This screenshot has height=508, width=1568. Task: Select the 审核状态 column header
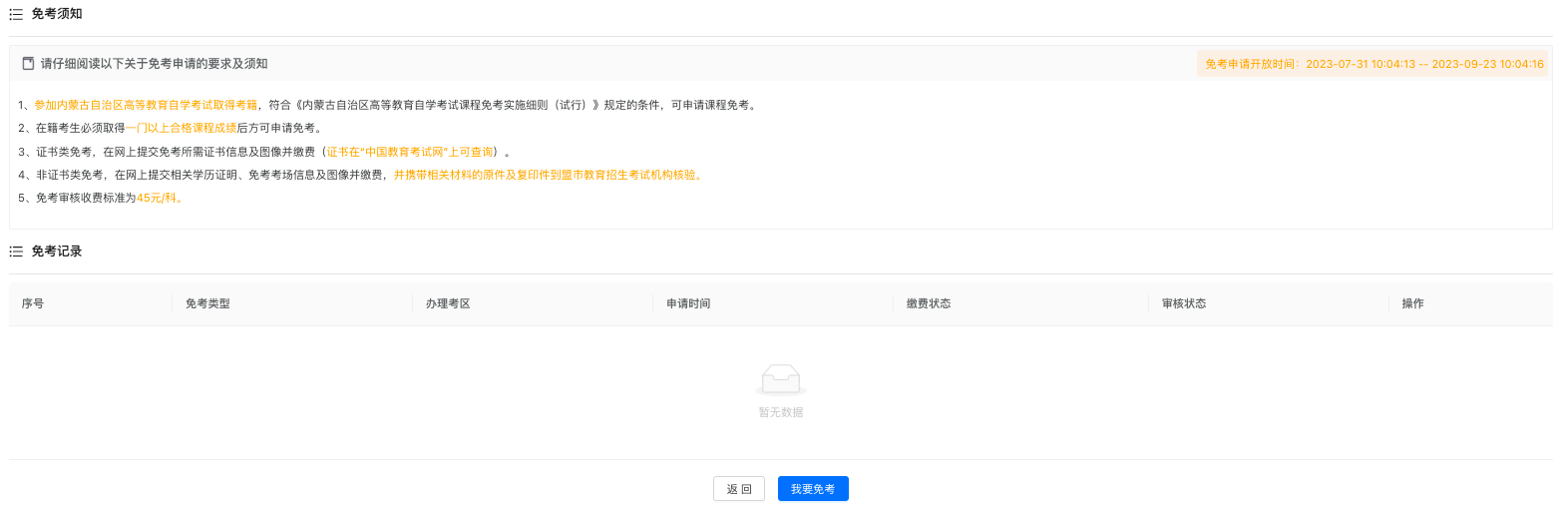tap(1184, 303)
